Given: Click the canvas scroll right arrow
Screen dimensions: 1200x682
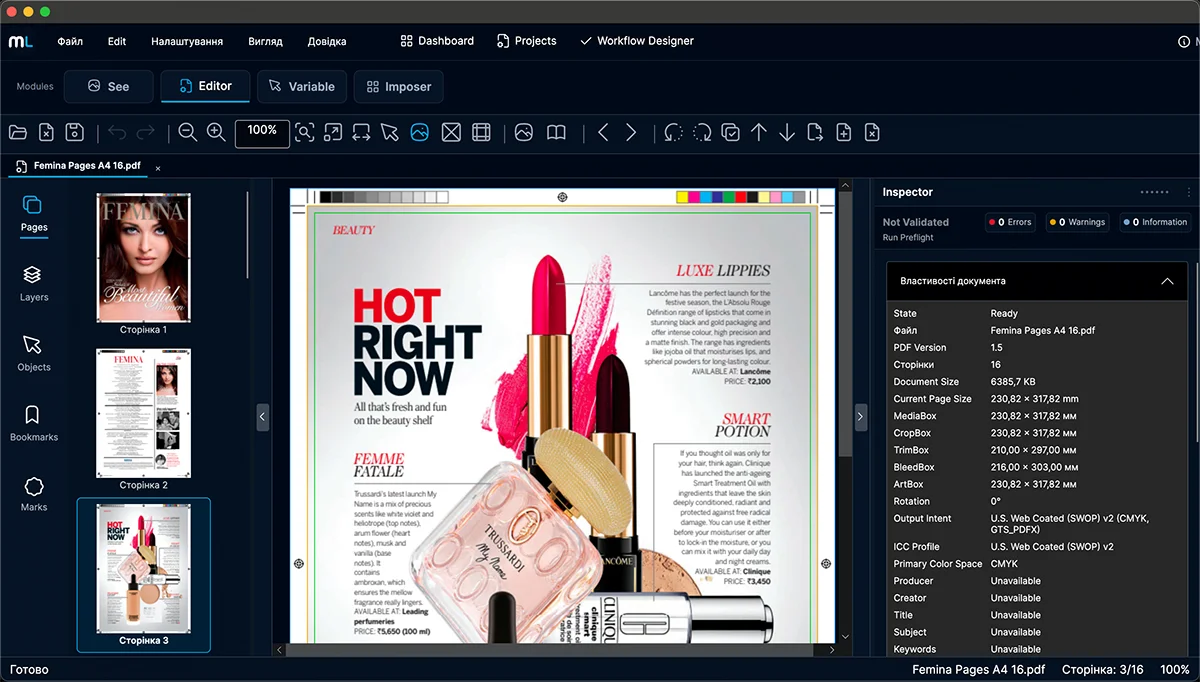Looking at the screenshot, I should [x=831, y=650].
